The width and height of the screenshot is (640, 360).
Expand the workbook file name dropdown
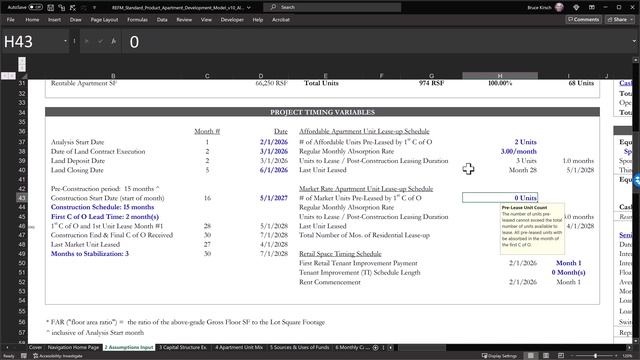click(249, 7)
